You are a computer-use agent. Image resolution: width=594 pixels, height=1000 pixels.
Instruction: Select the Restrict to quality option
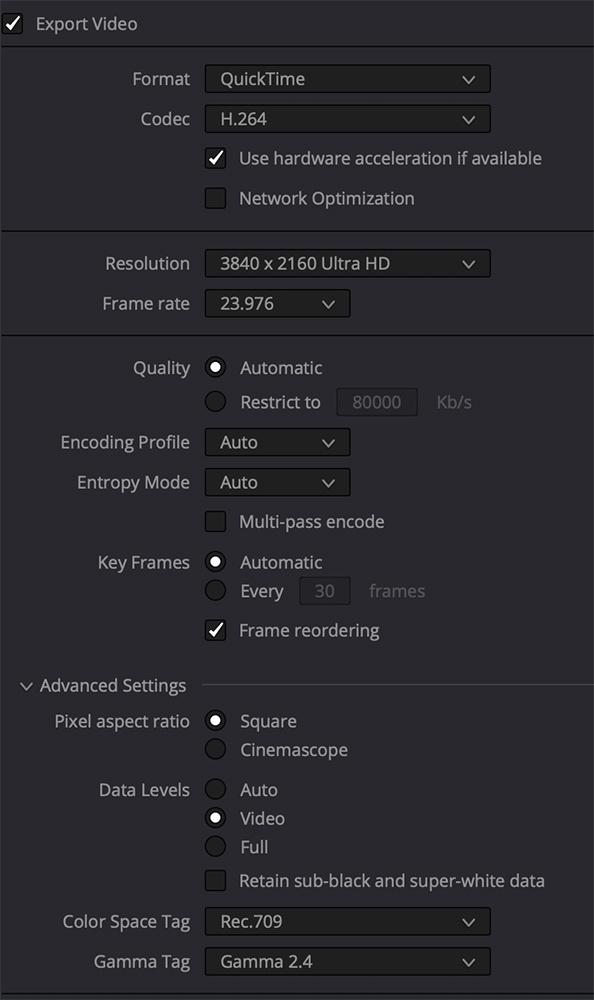(x=216, y=402)
